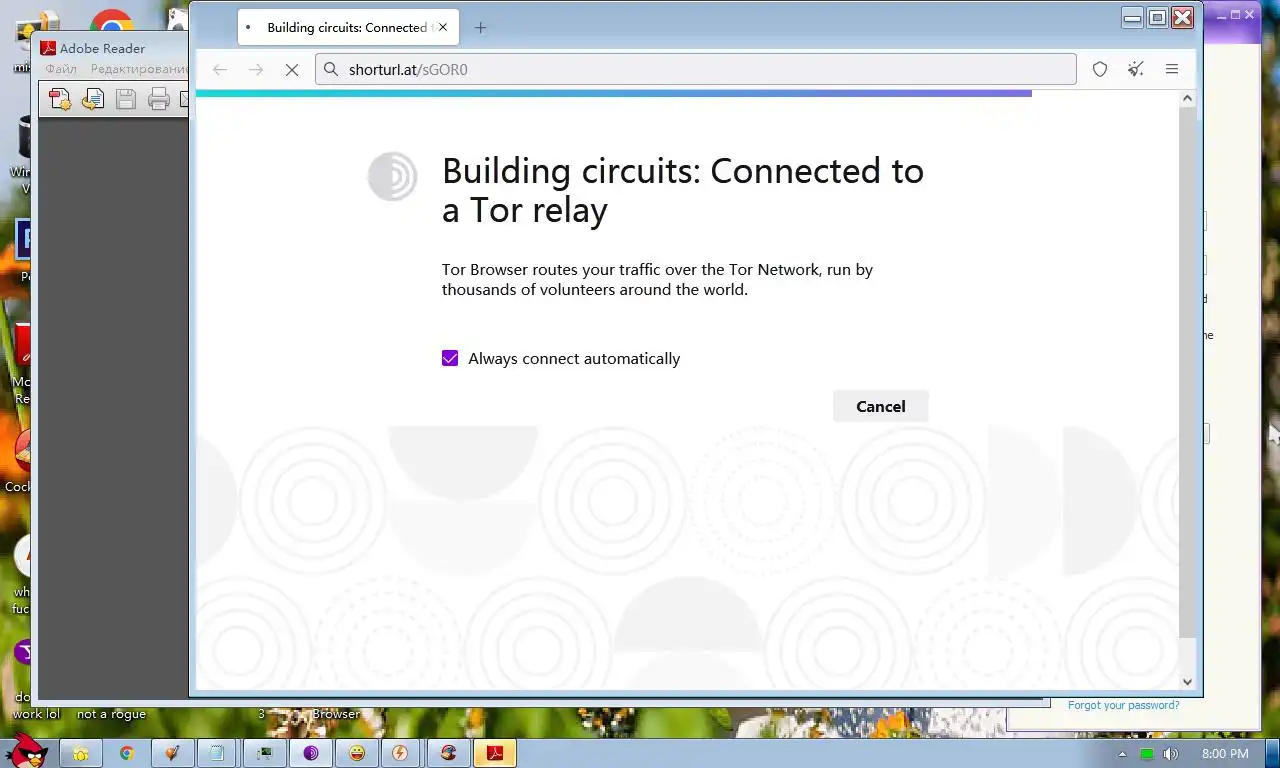
Task: Show hidden tray icons arrow
Action: [1122, 754]
